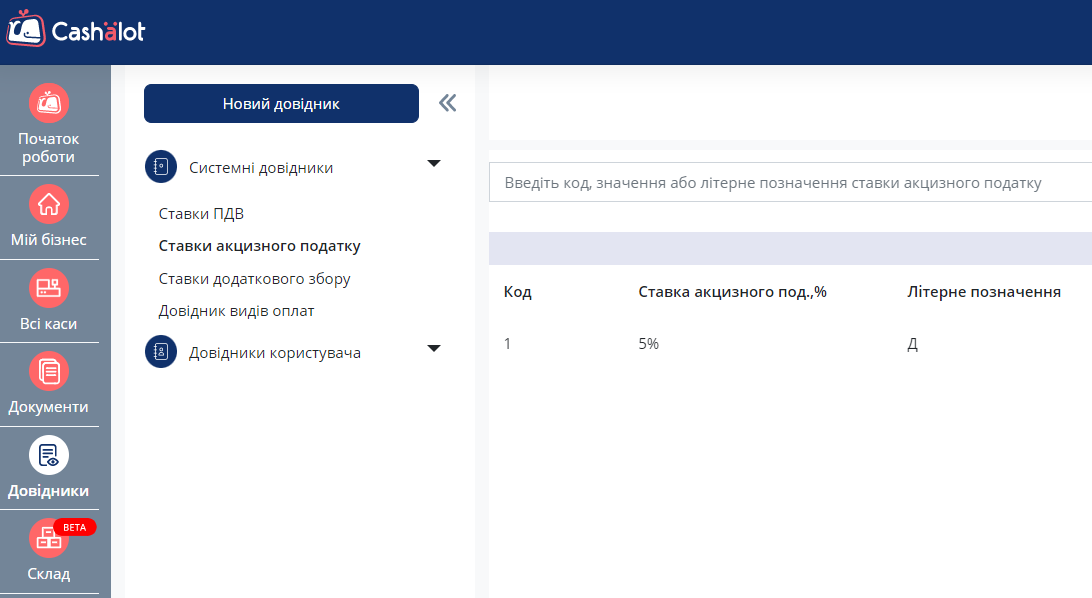
Task: Open Всі каси cash register icon
Action: pyautogui.click(x=49, y=289)
